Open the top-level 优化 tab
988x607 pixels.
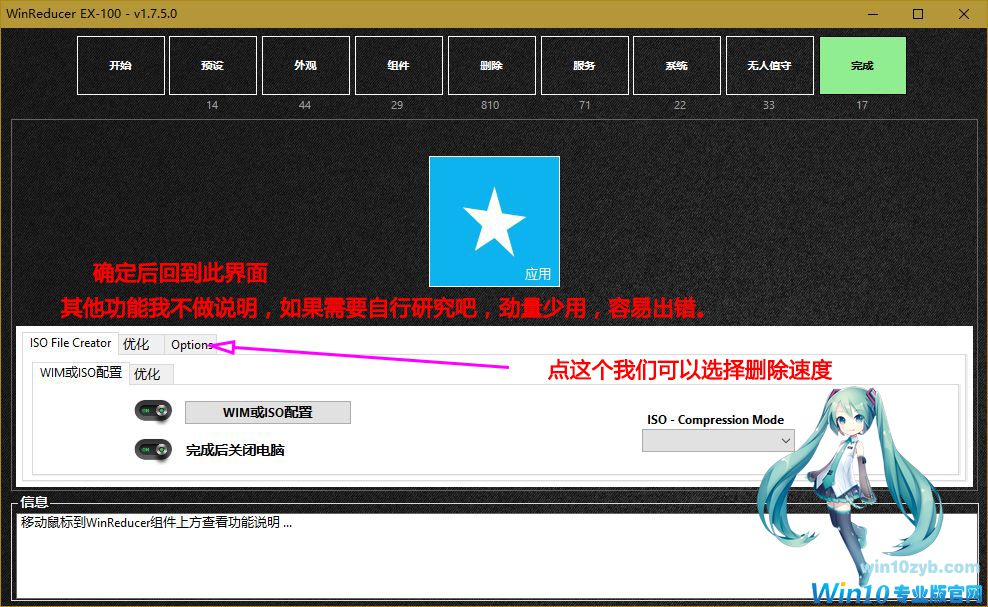136,345
